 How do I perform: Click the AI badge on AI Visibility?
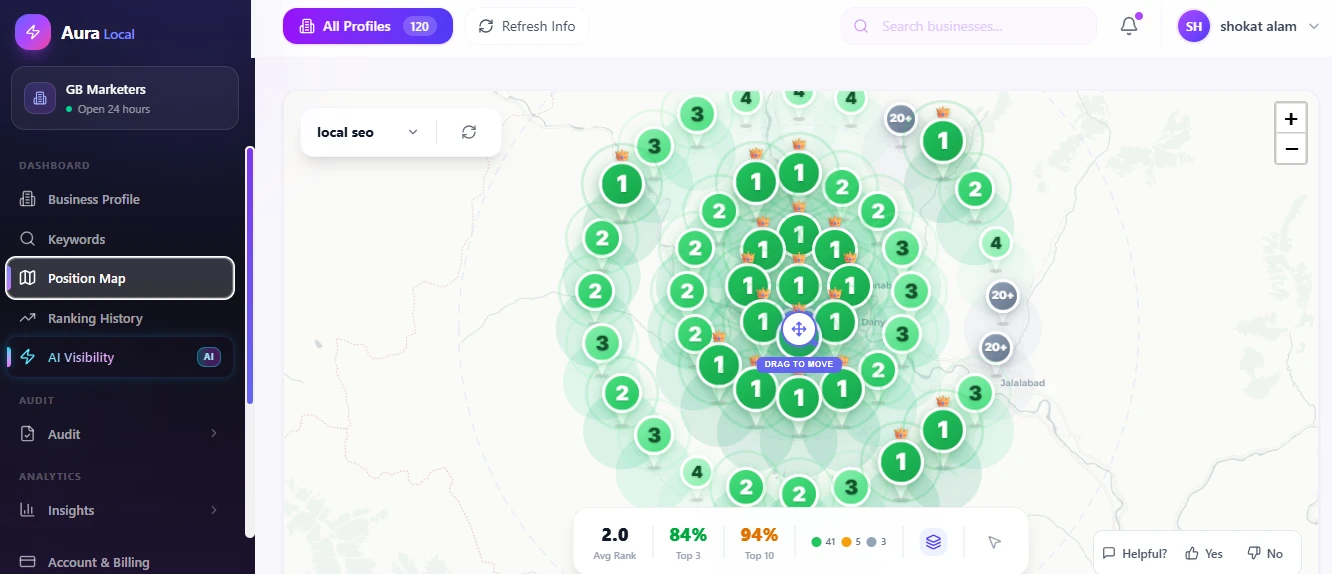pos(209,357)
